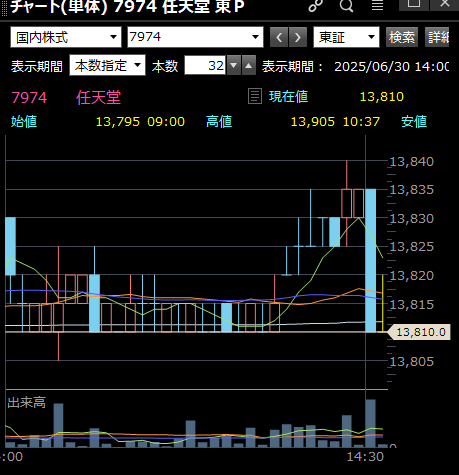
Task: Decrease bar count with down arrow
Action: (x=234, y=65)
